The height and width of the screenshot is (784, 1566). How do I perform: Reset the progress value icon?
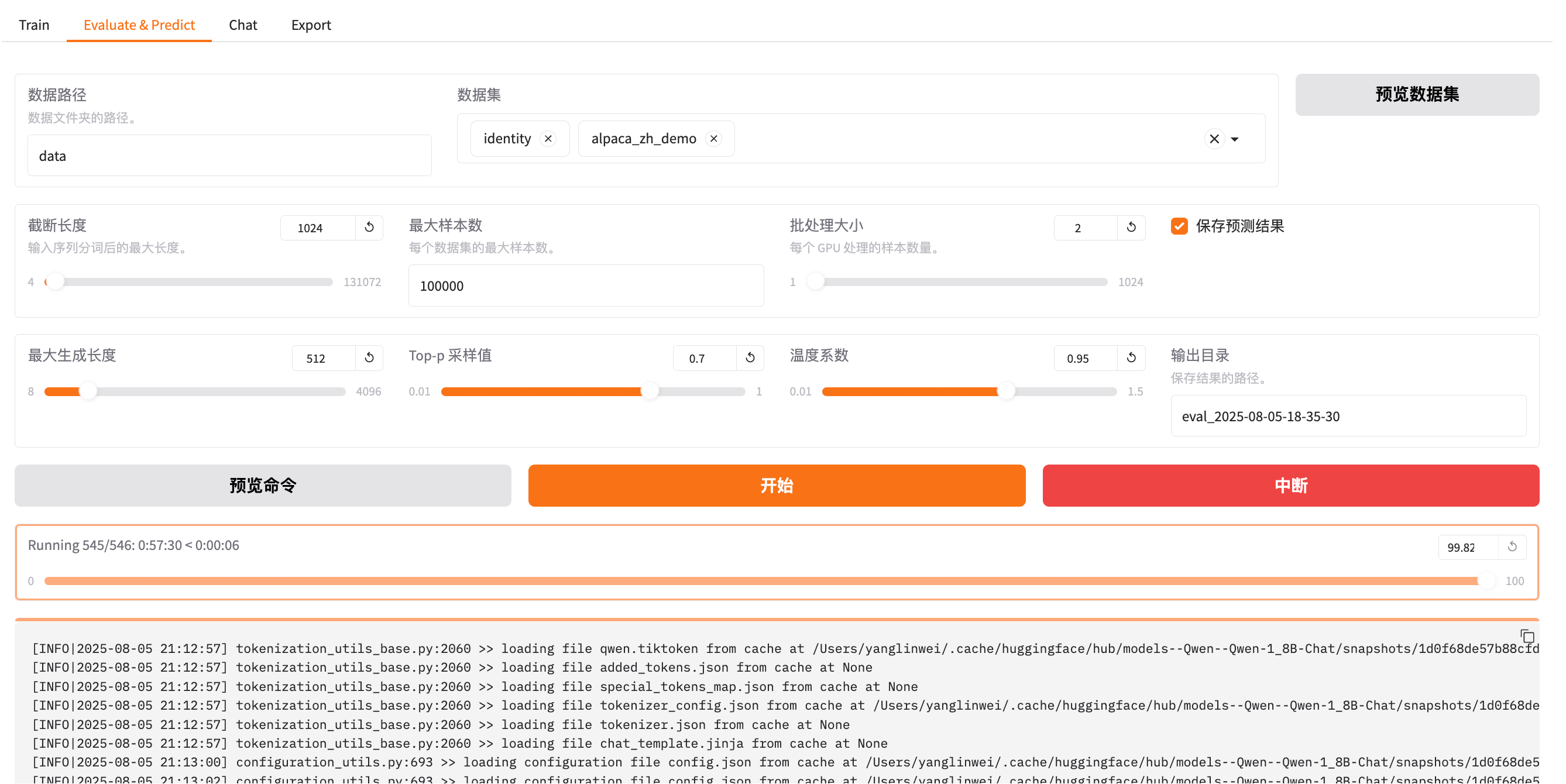coord(1512,548)
